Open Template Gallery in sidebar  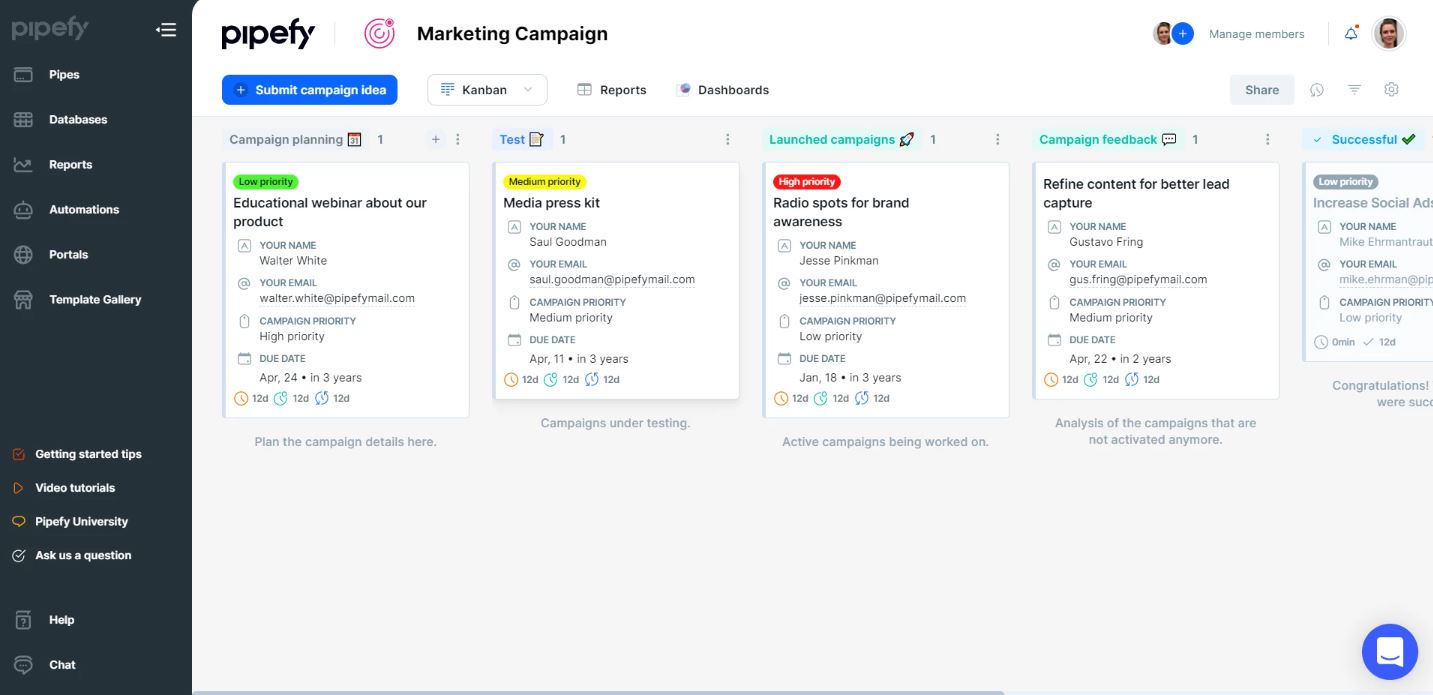95,300
